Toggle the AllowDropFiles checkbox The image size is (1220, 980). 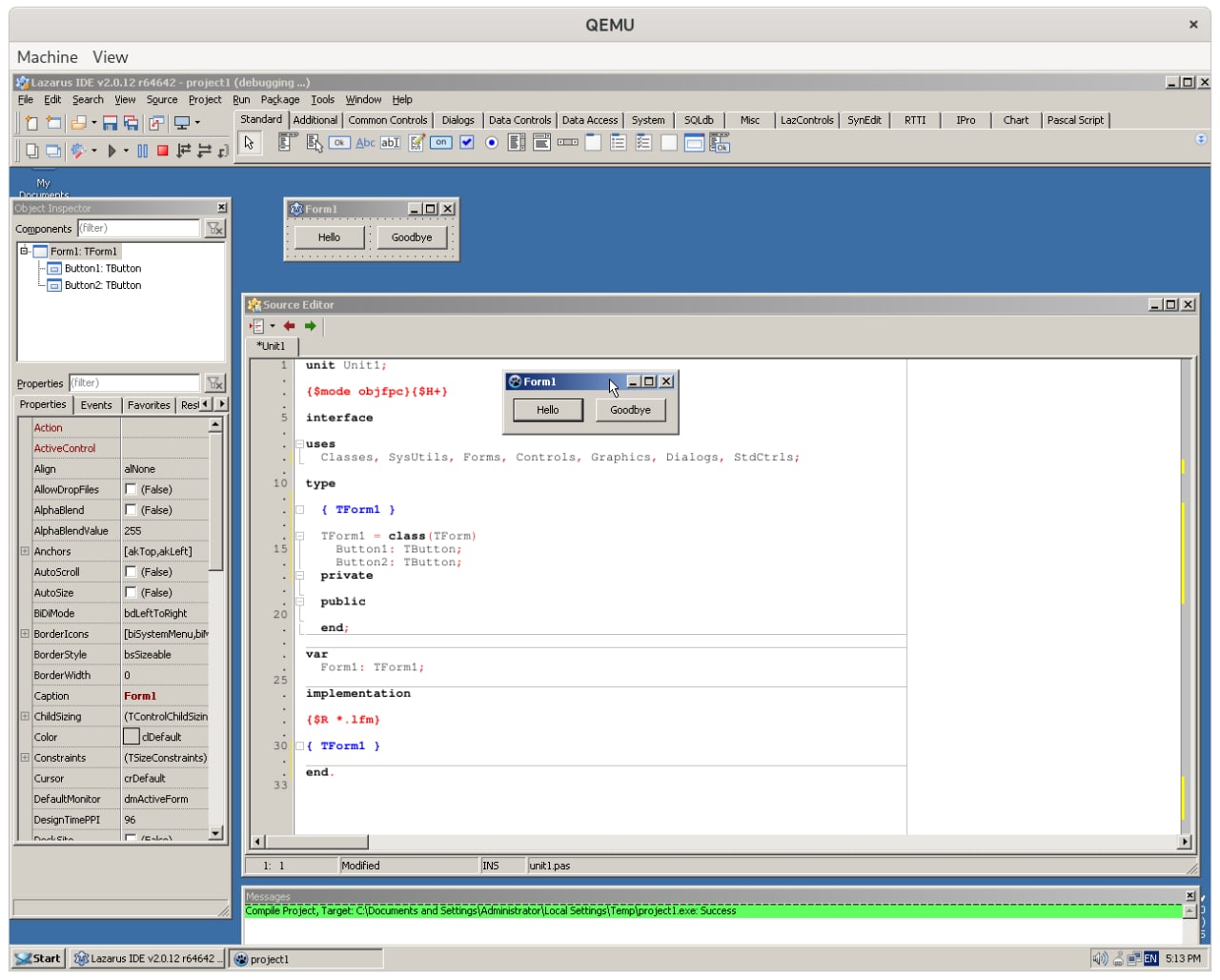click(x=132, y=490)
